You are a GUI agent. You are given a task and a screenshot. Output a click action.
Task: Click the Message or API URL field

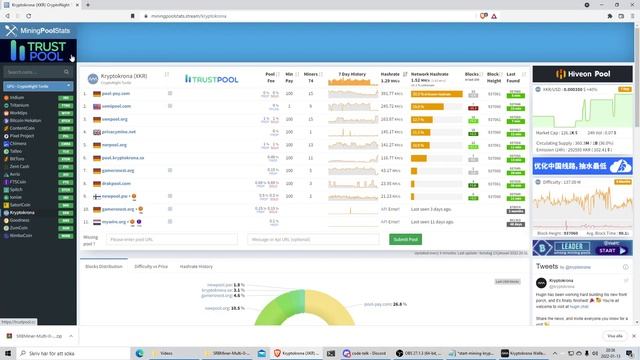313,239
